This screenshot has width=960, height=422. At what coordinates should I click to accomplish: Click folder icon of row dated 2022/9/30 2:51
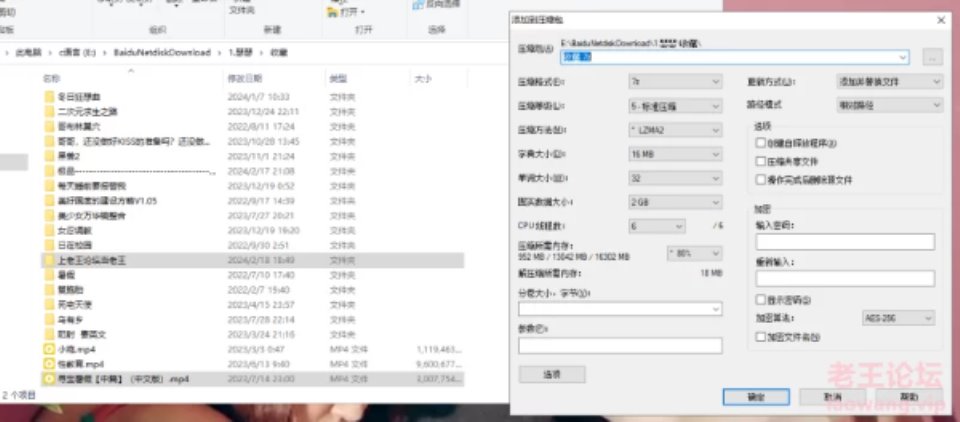[x=50, y=245]
